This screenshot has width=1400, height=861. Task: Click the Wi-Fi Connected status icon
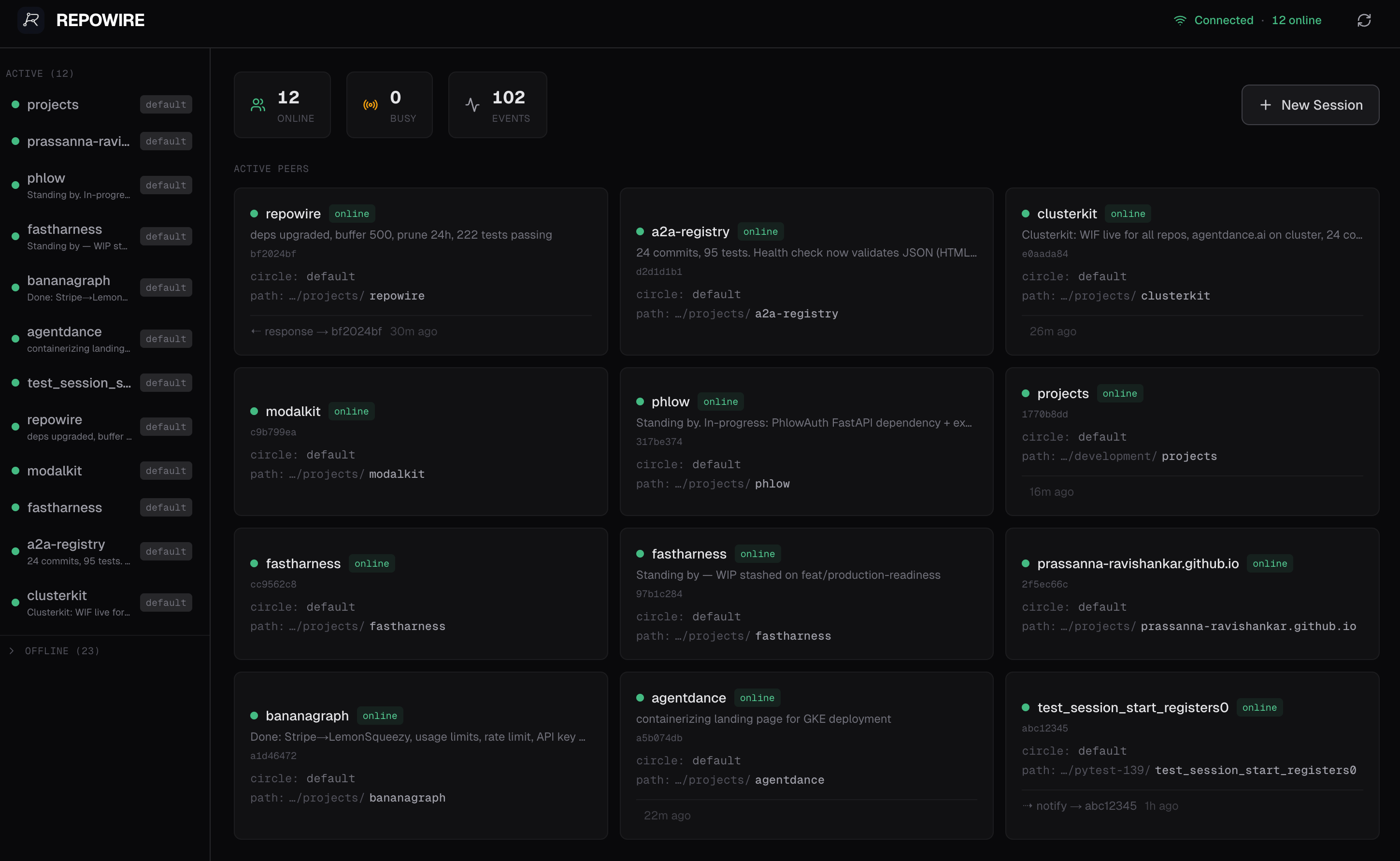[x=1180, y=20]
